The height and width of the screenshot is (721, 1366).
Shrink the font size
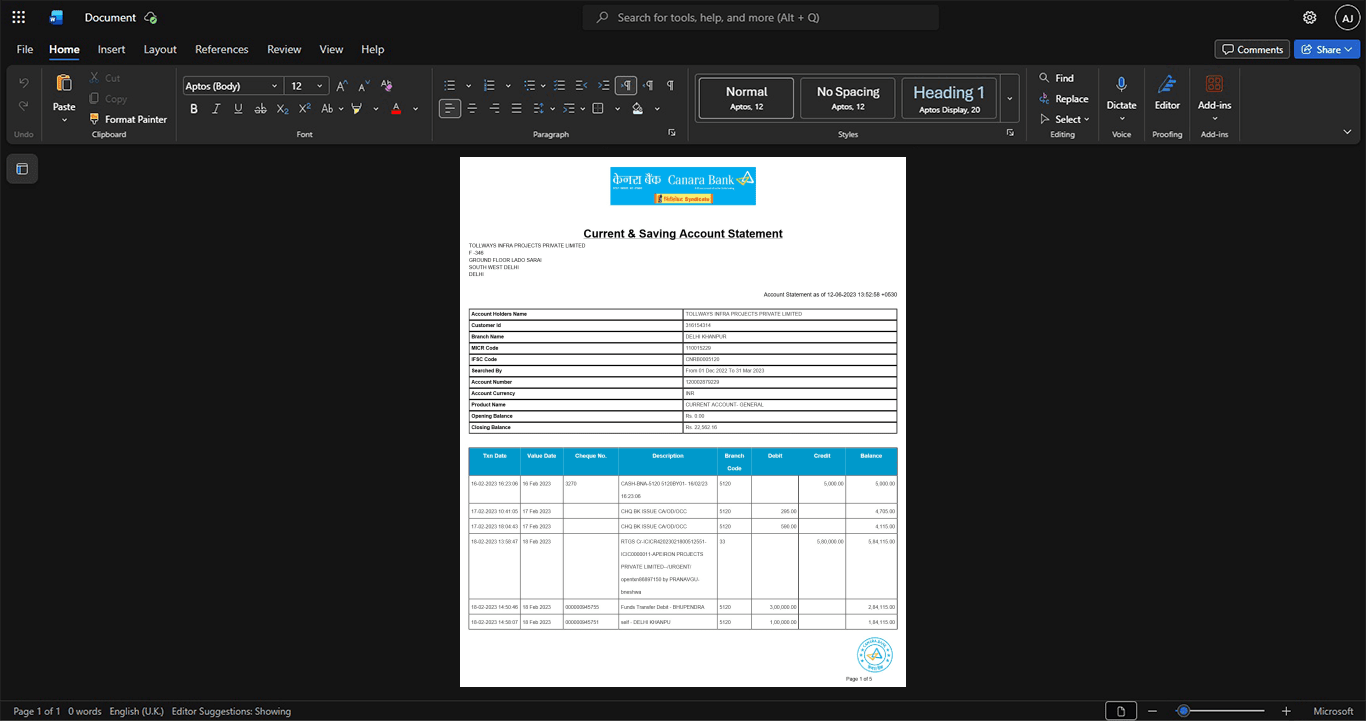(364, 86)
